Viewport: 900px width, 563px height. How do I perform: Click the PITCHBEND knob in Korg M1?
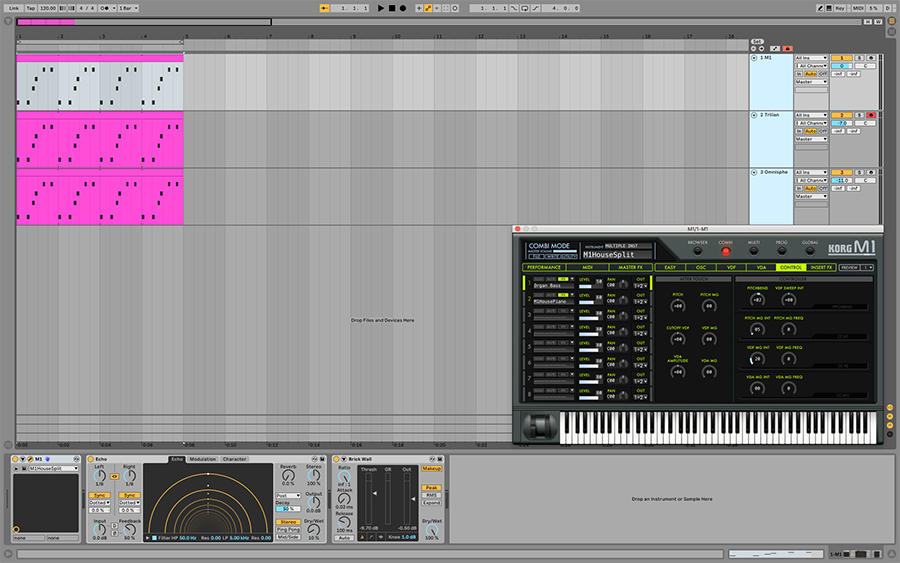pyautogui.click(x=757, y=300)
